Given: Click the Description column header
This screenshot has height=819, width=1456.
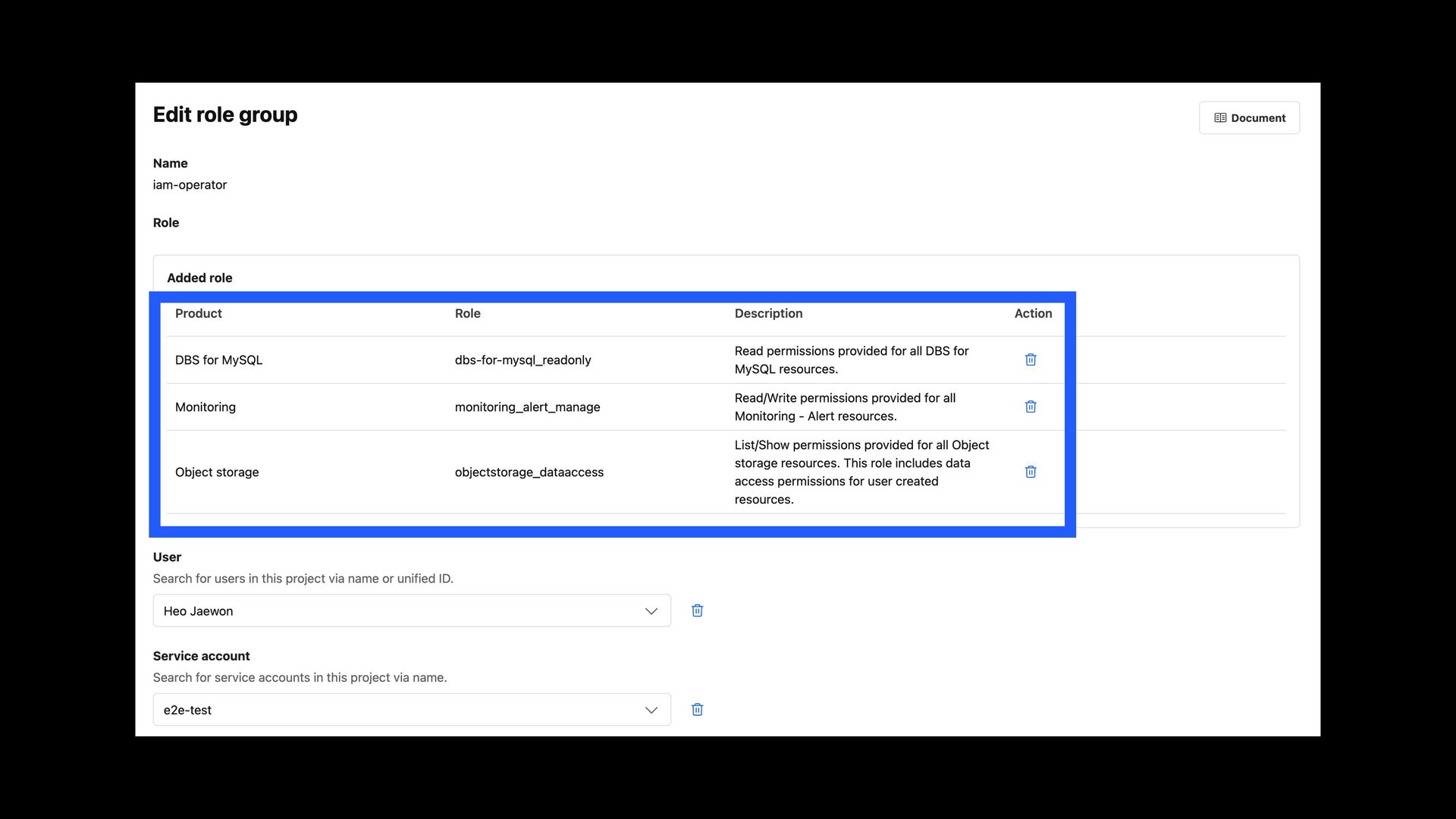Looking at the screenshot, I should point(768,313).
